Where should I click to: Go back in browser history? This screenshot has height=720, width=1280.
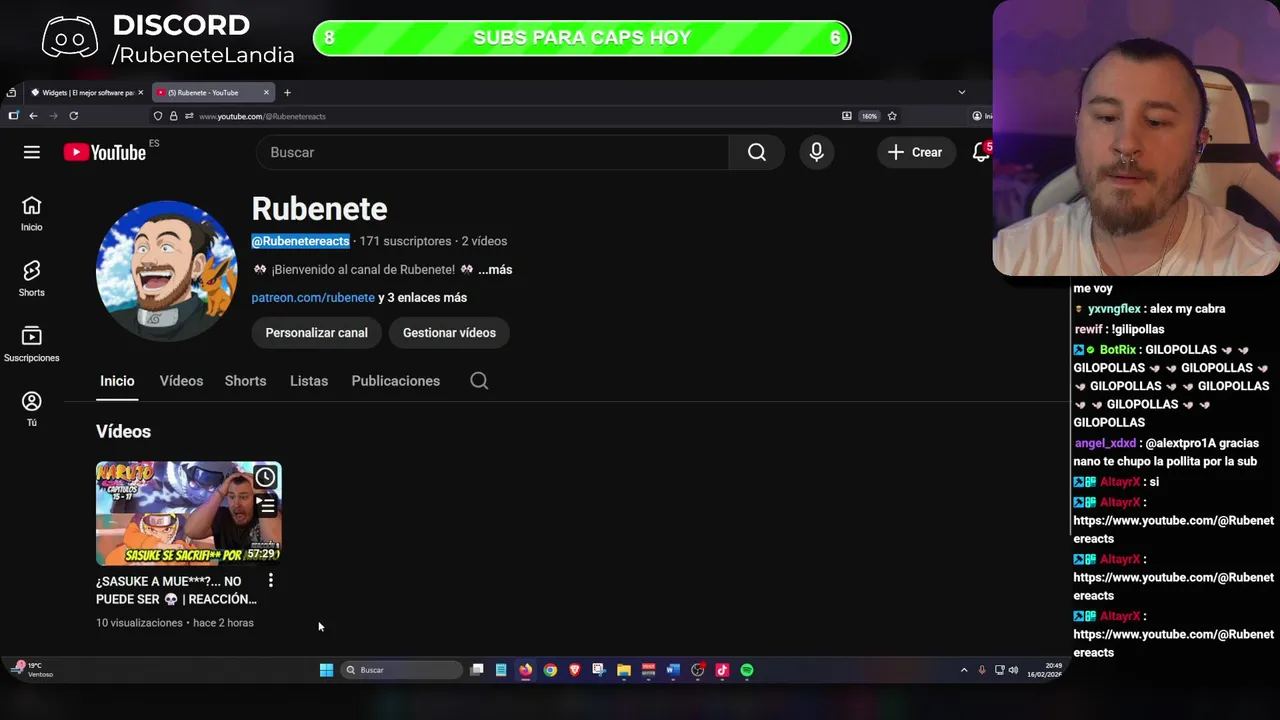(33, 116)
